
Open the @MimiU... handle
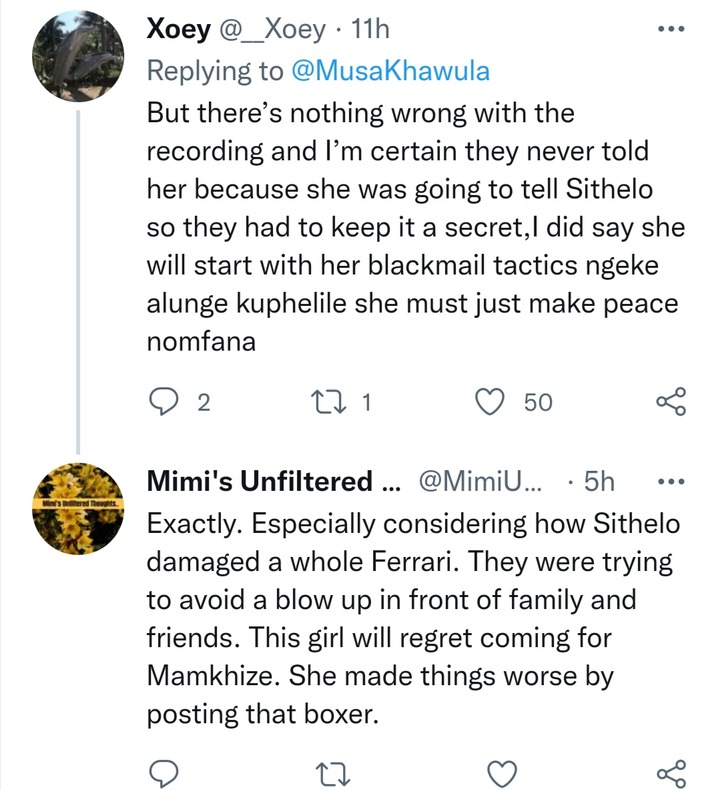[x=480, y=482]
